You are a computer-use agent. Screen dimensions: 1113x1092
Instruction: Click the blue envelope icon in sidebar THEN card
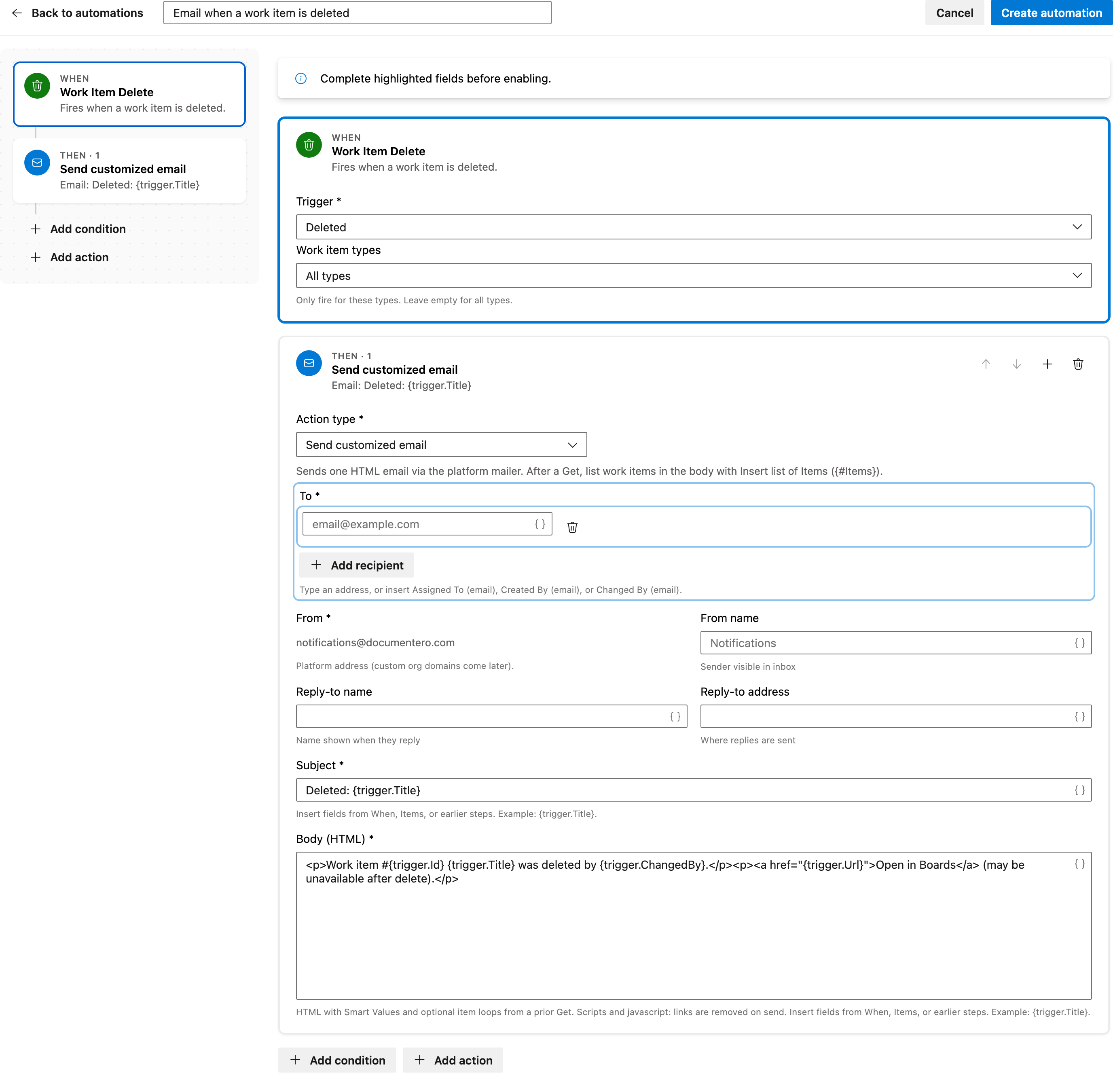(37, 163)
